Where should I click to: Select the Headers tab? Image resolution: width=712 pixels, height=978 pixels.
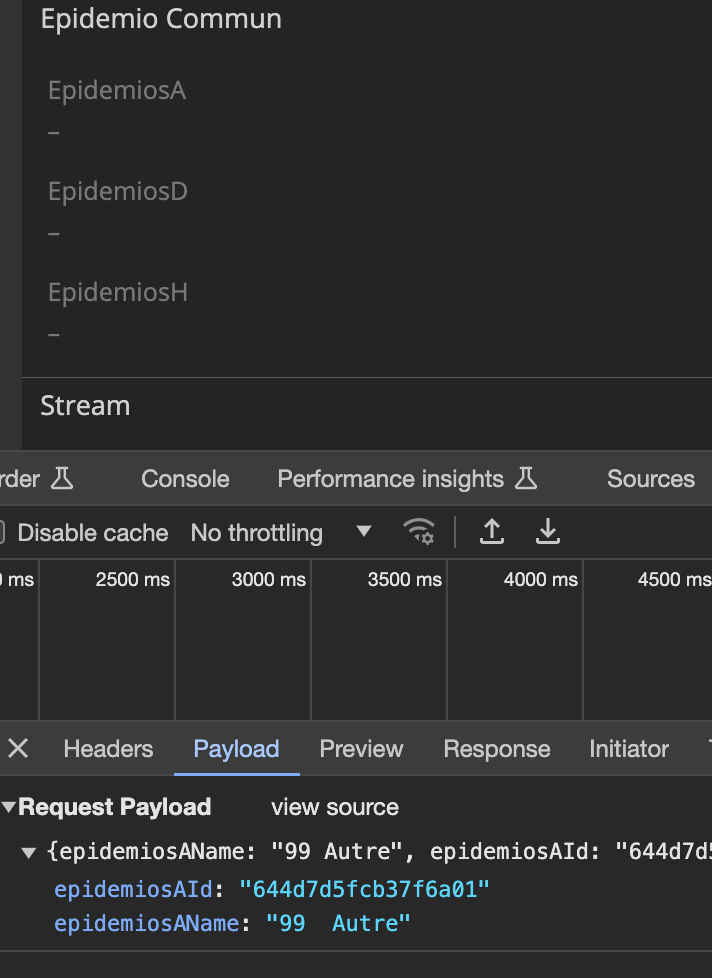coord(108,749)
